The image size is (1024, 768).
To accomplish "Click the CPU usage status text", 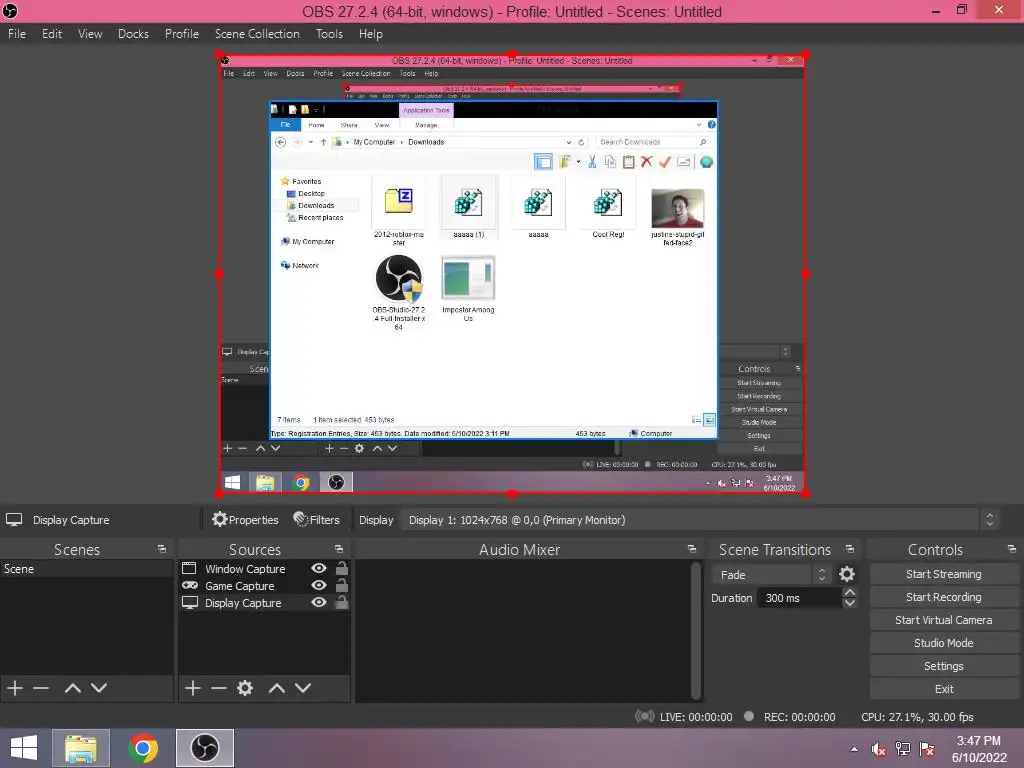I will point(917,716).
